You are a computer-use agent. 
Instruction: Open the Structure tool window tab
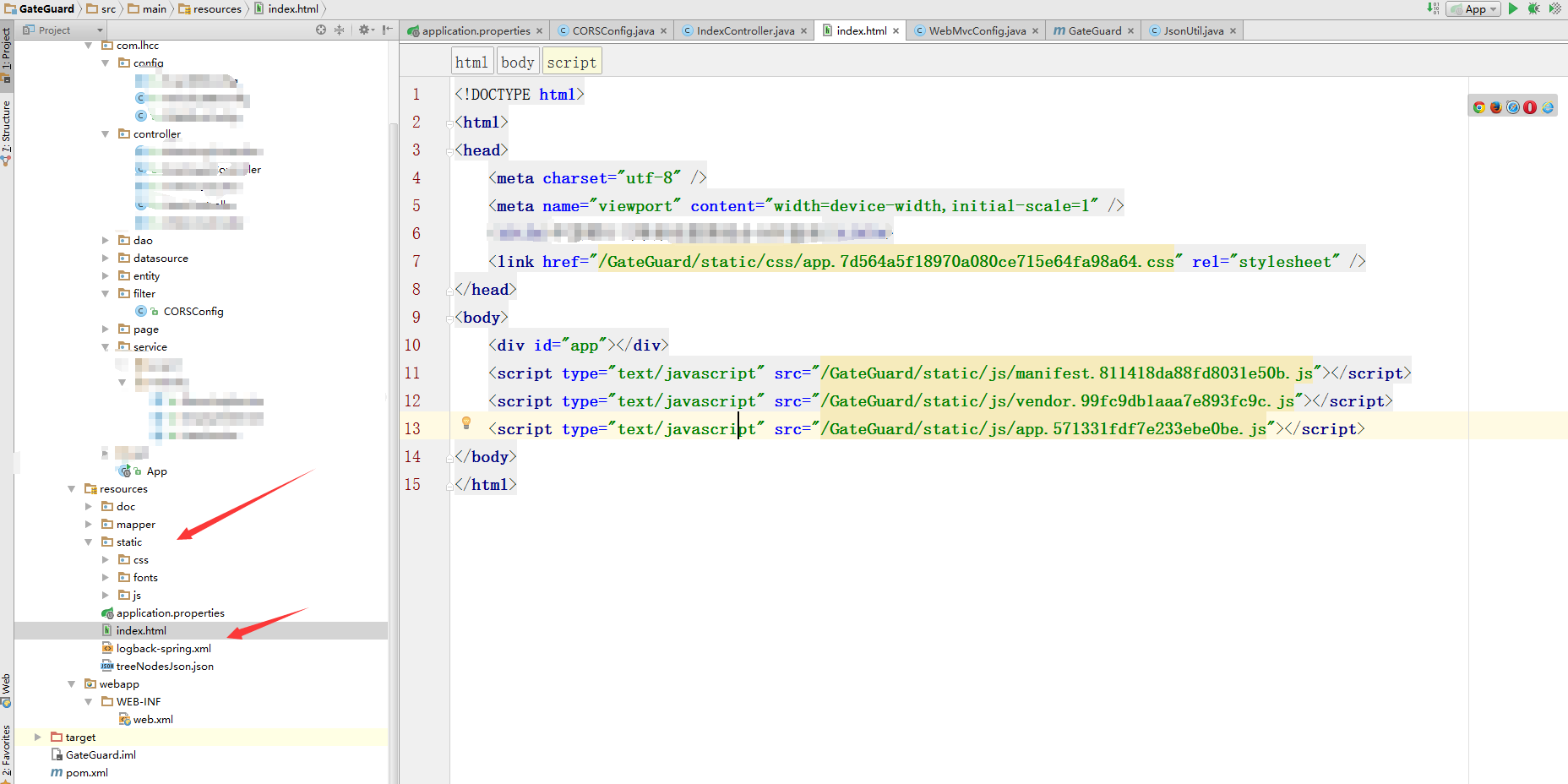[x=6, y=133]
